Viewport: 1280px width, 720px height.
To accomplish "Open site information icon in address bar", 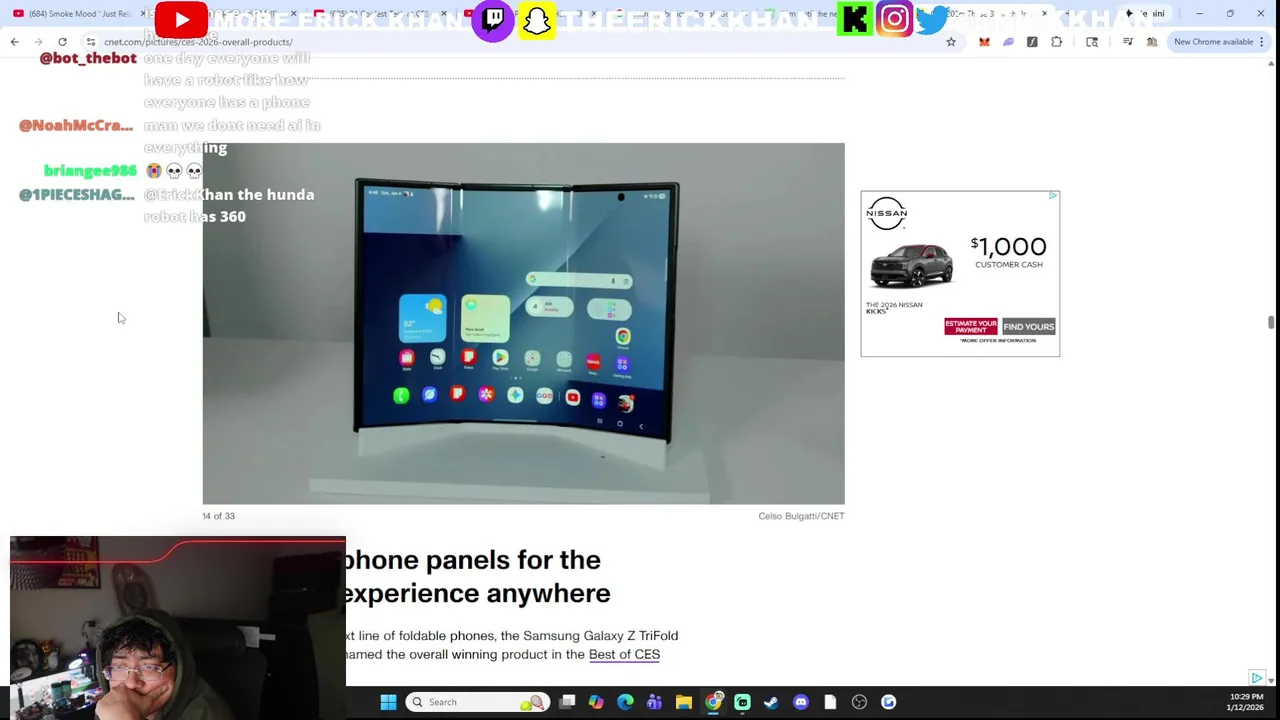I will (90, 42).
